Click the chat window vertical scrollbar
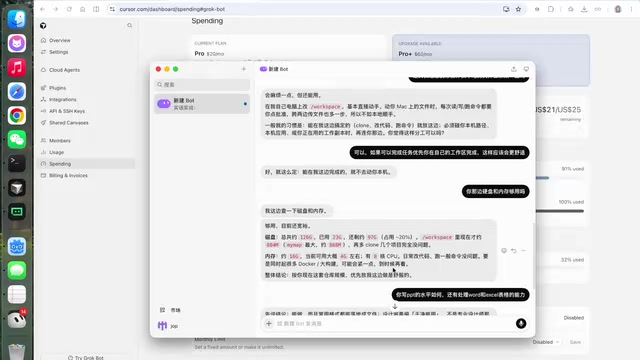Screen dimensions: 640x360 coord(533,256)
